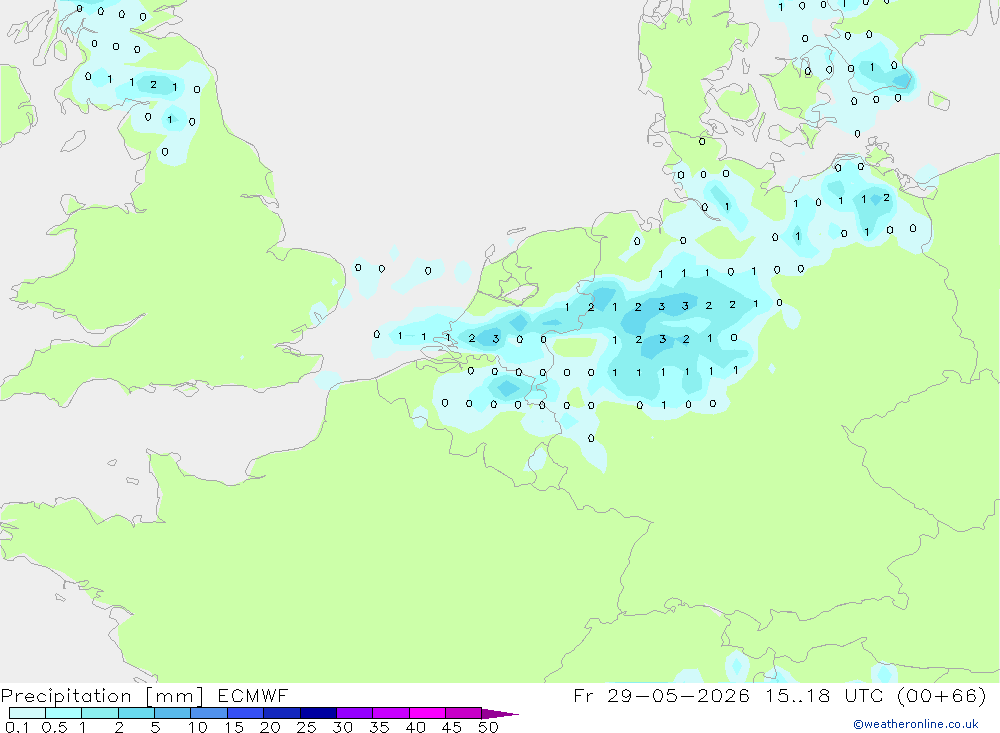
Task: Click the arrow tip above 50 mm
Action: tap(500, 714)
